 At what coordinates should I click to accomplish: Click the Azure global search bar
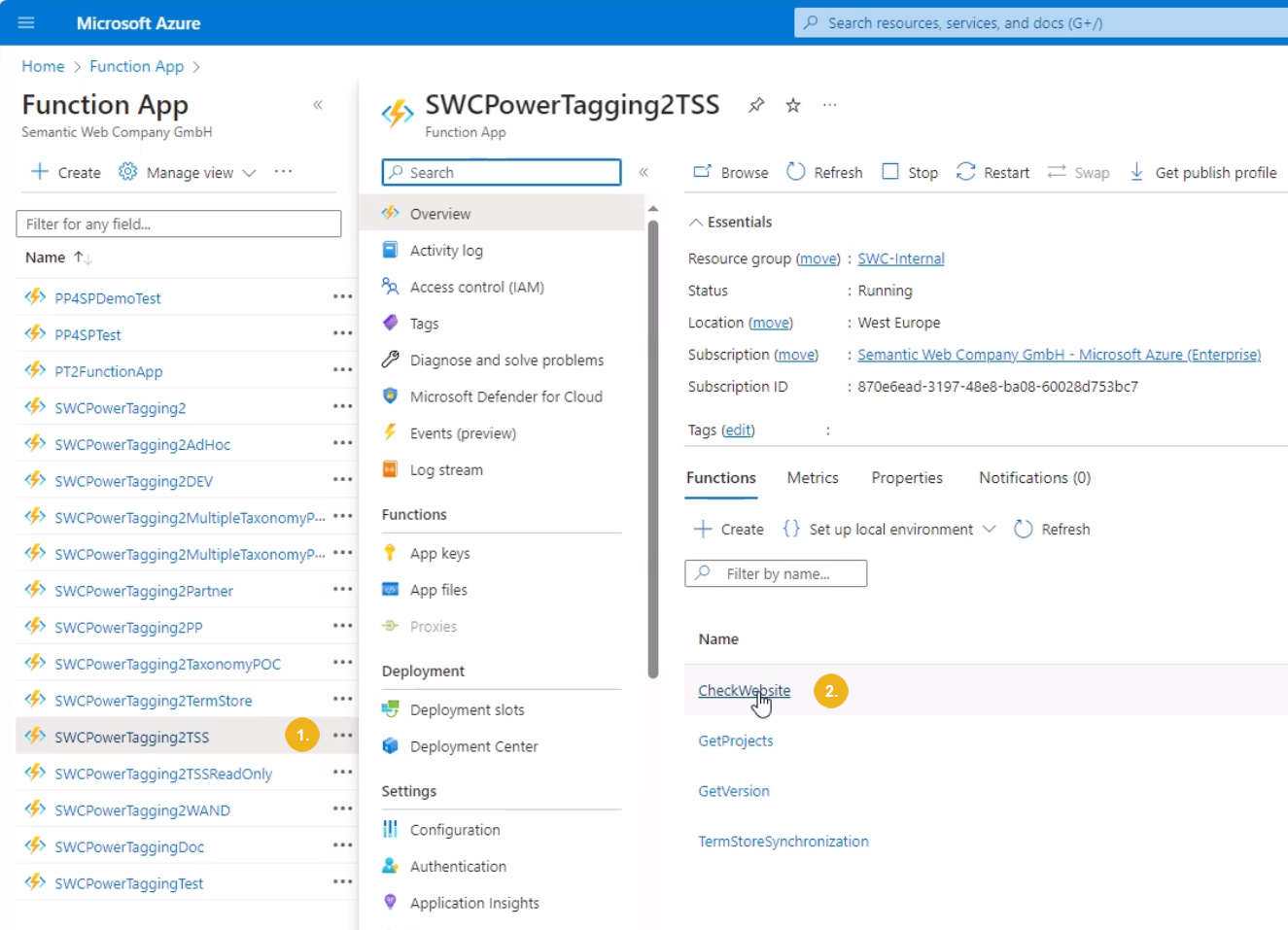pos(1041,22)
